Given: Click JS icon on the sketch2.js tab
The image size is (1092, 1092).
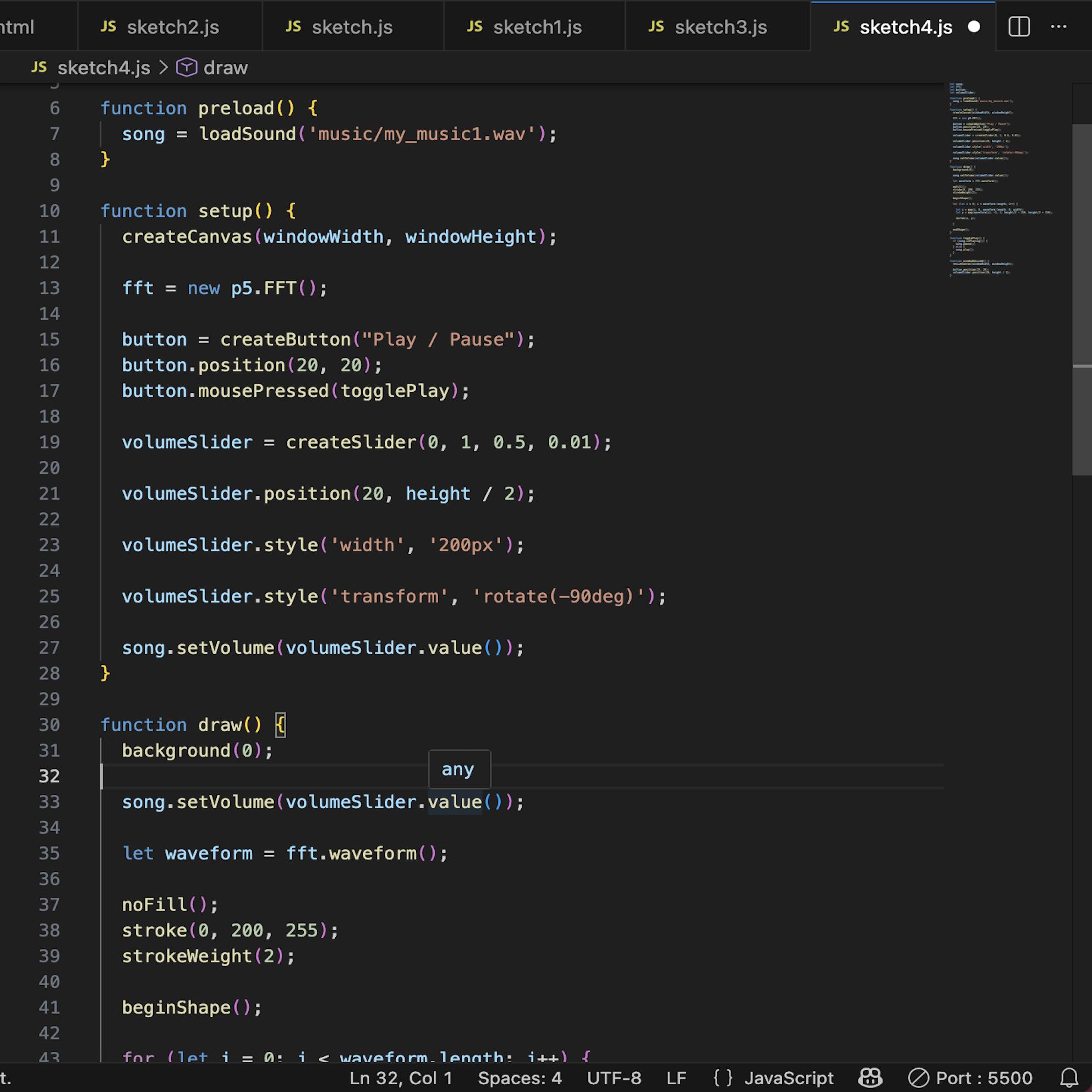Looking at the screenshot, I should click(108, 26).
